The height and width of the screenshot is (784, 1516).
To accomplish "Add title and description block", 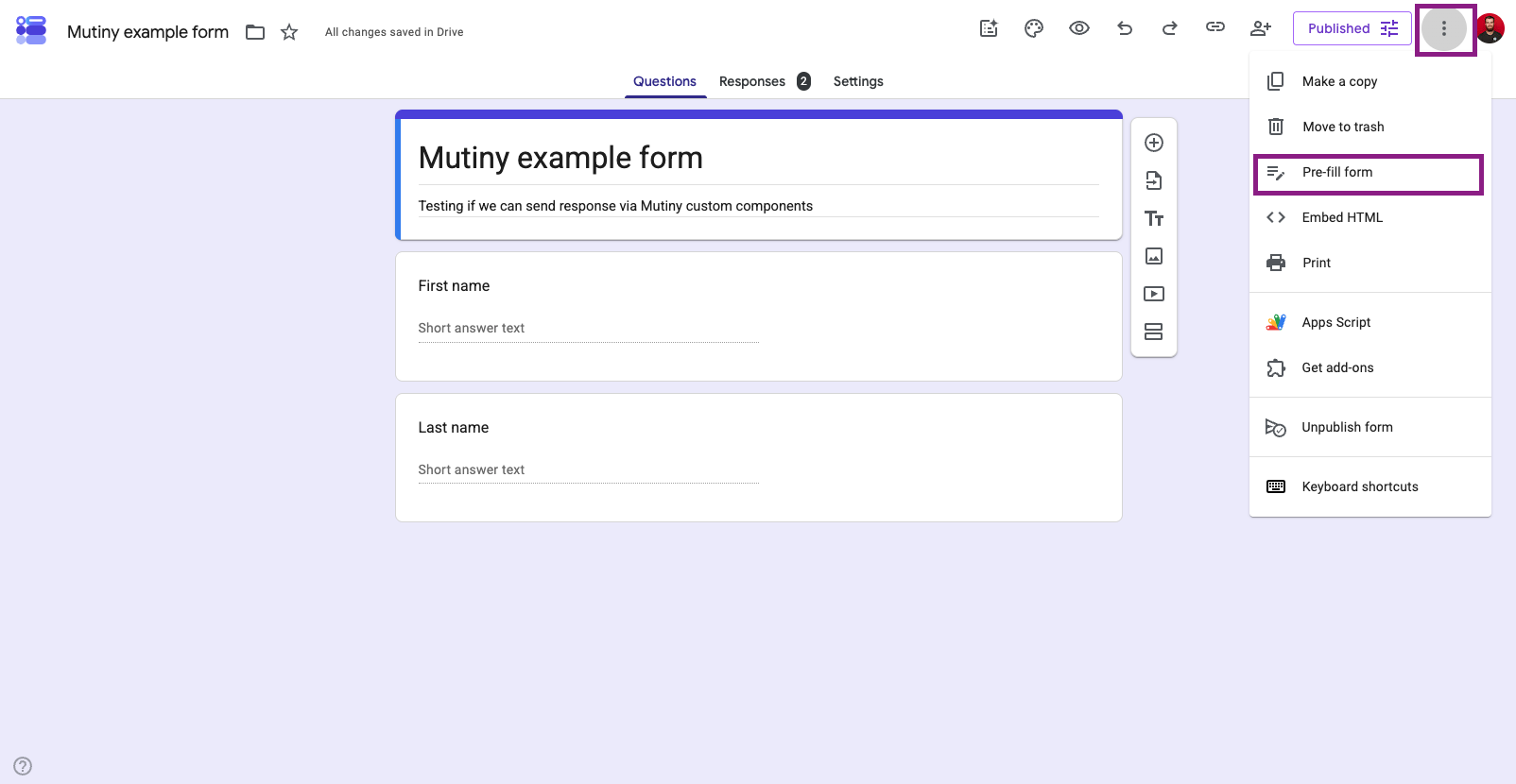I will pos(1154,218).
